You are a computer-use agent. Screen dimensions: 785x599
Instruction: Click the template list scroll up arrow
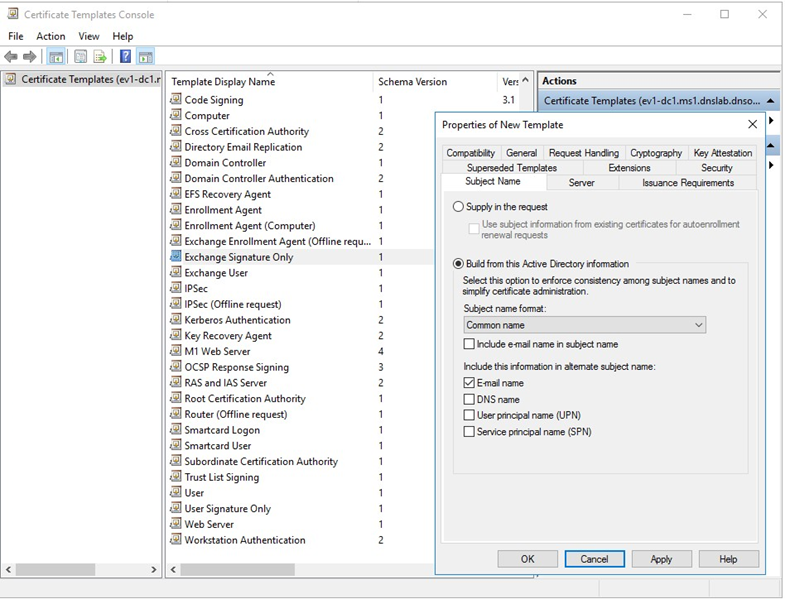[525, 80]
